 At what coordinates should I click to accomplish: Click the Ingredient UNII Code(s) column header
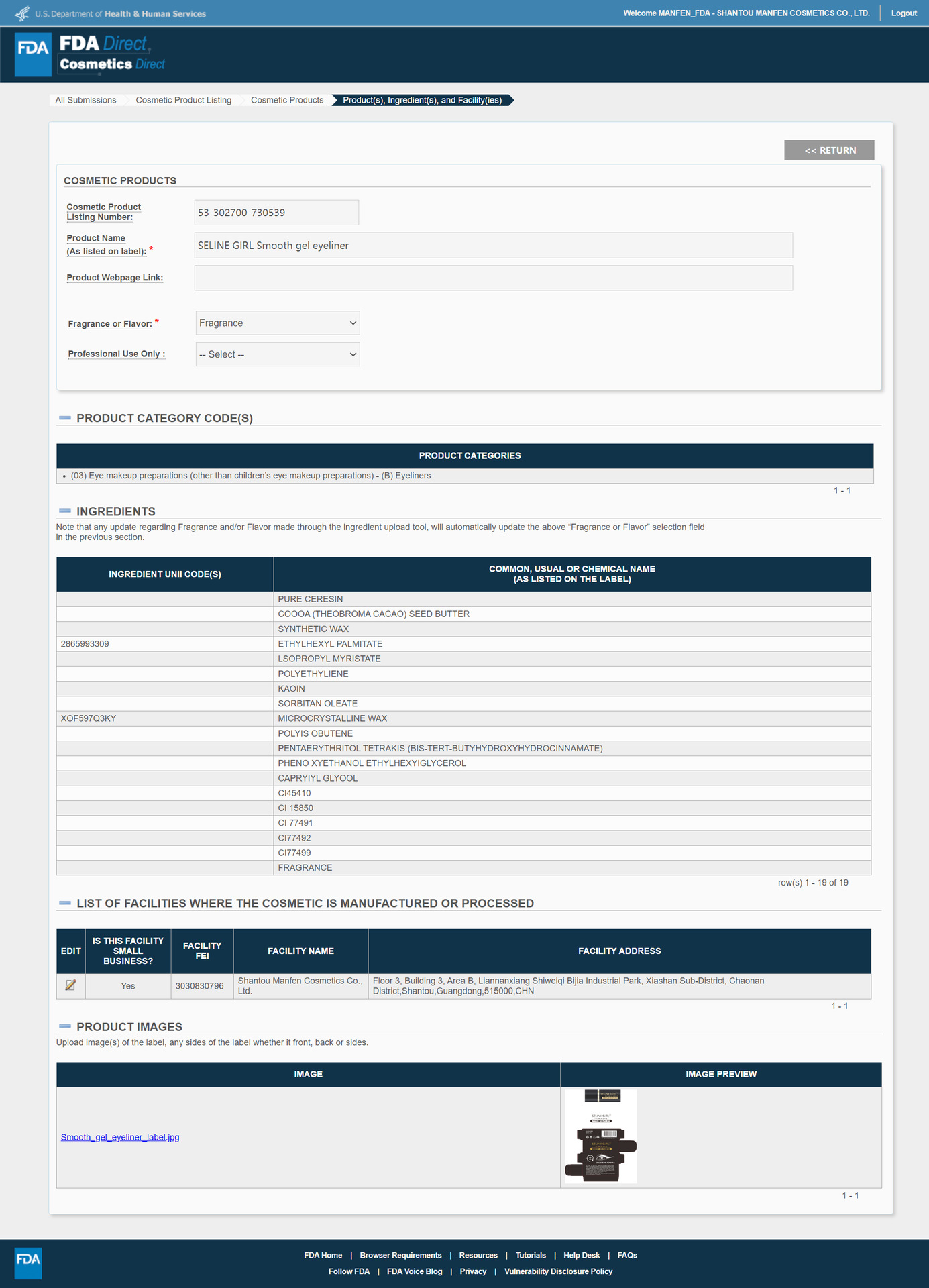click(x=165, y=574)
